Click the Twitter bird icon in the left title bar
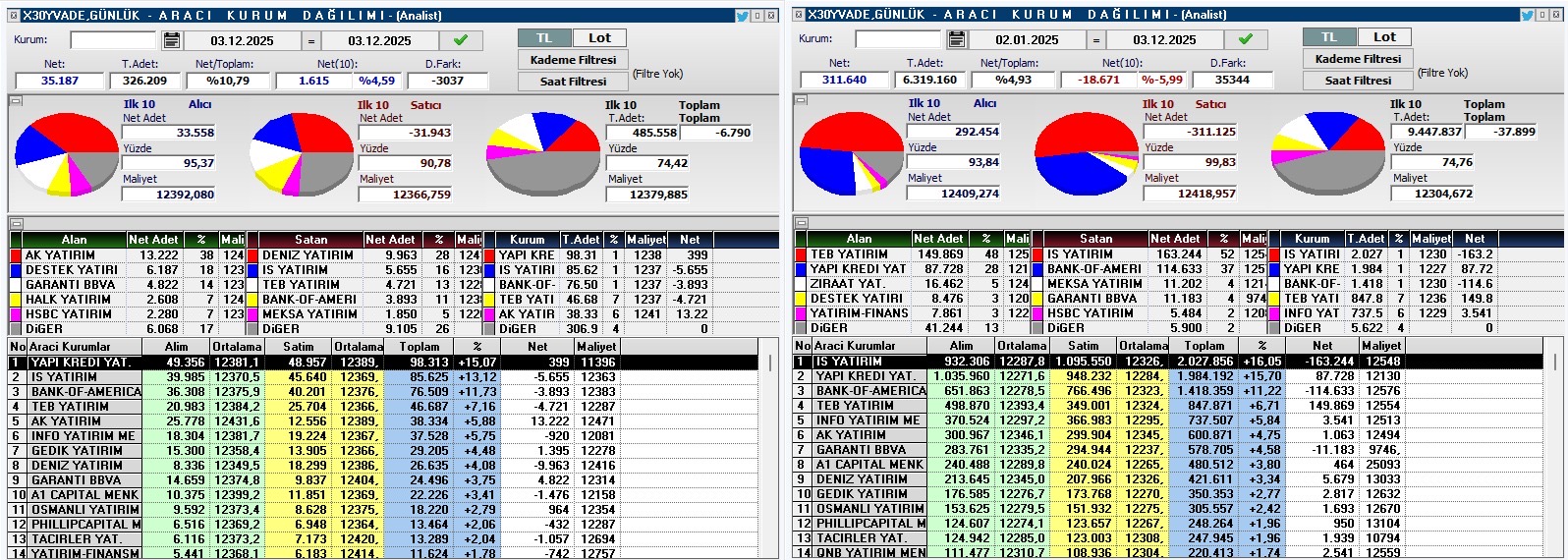The width and height of the screenshot is (1568, 560). point(743,16)
